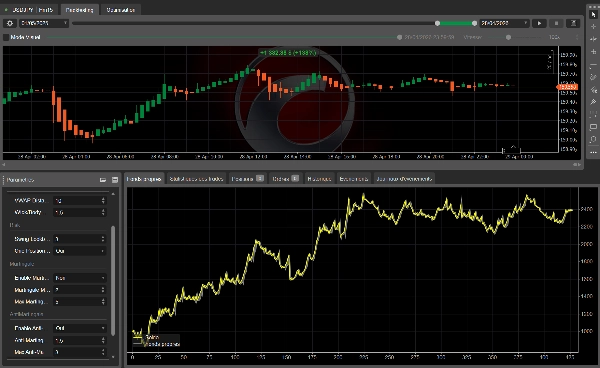Screen dimensions: 600x368
Task: Click the WickBody stepper arrows
Action: [103, 212]
